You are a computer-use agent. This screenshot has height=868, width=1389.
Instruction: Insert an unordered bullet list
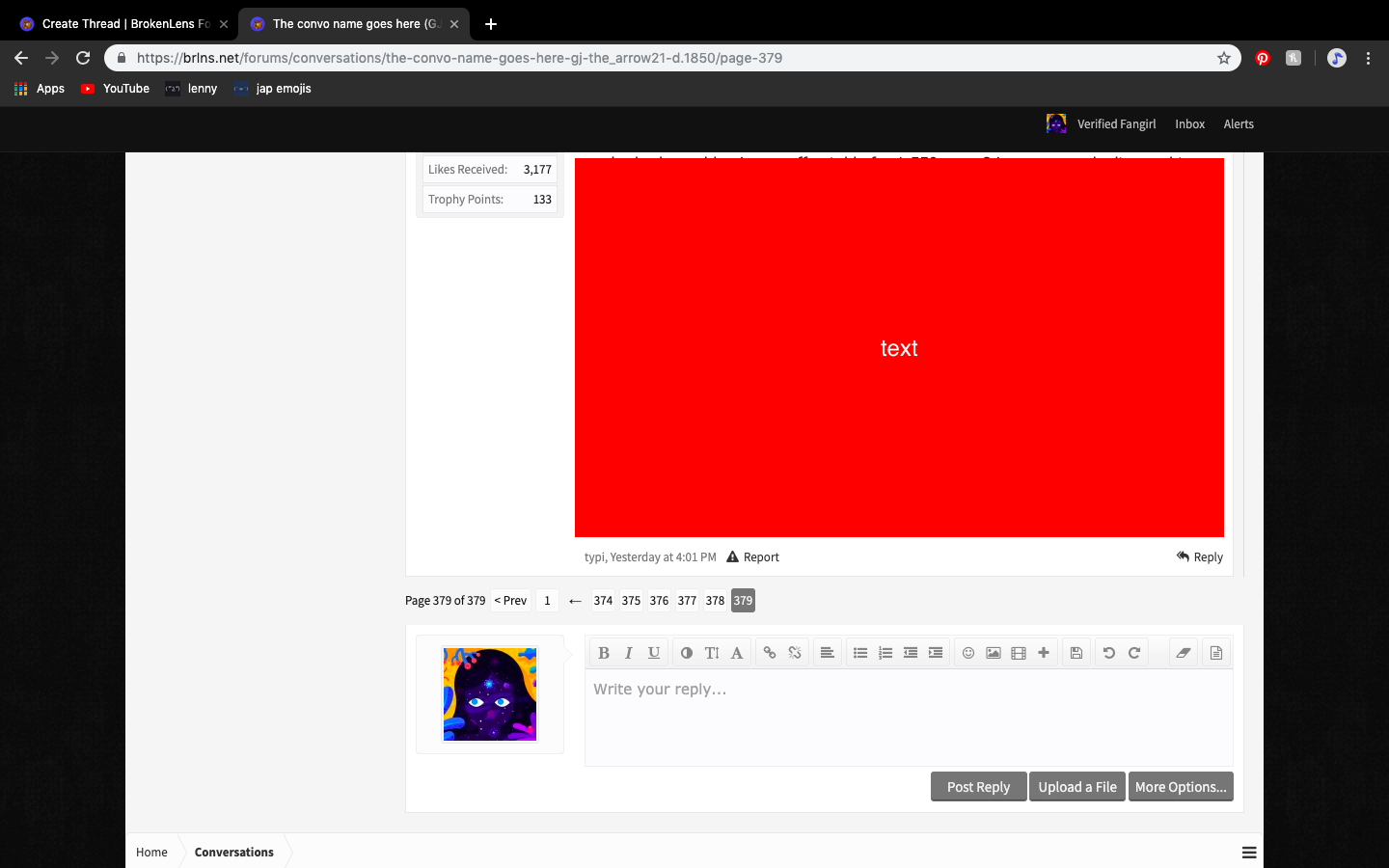point(860,653)
